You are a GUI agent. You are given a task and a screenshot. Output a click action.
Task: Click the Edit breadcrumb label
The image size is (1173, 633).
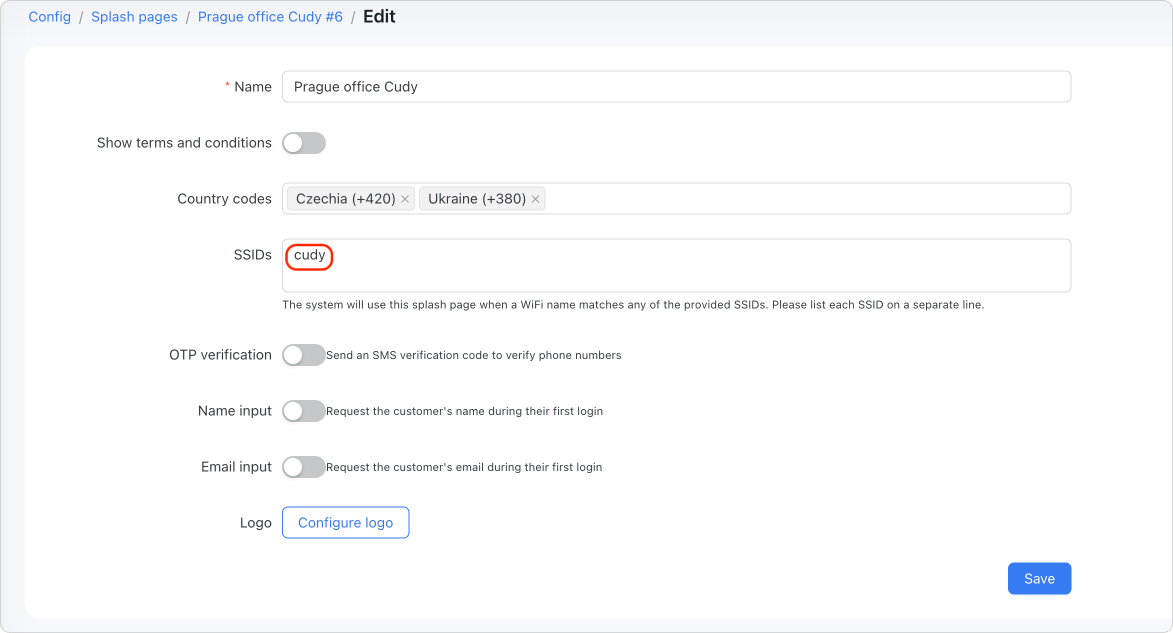tap(380, 16)
